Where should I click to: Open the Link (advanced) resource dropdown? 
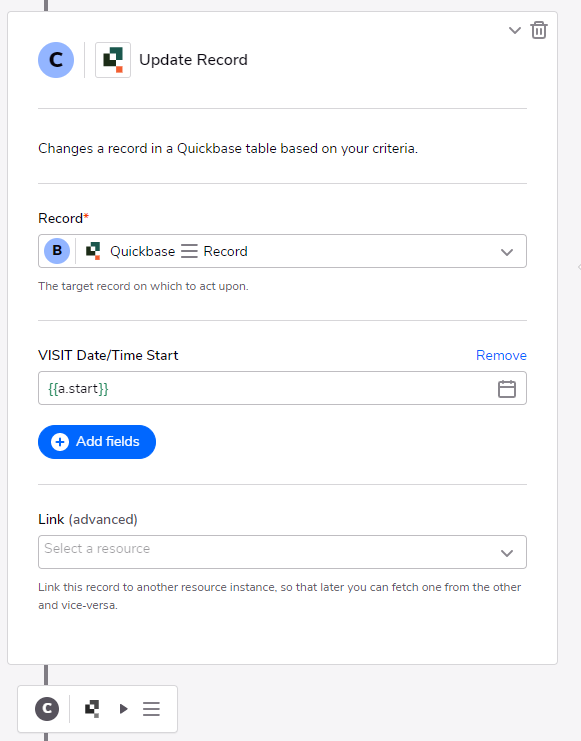point(282,552)
